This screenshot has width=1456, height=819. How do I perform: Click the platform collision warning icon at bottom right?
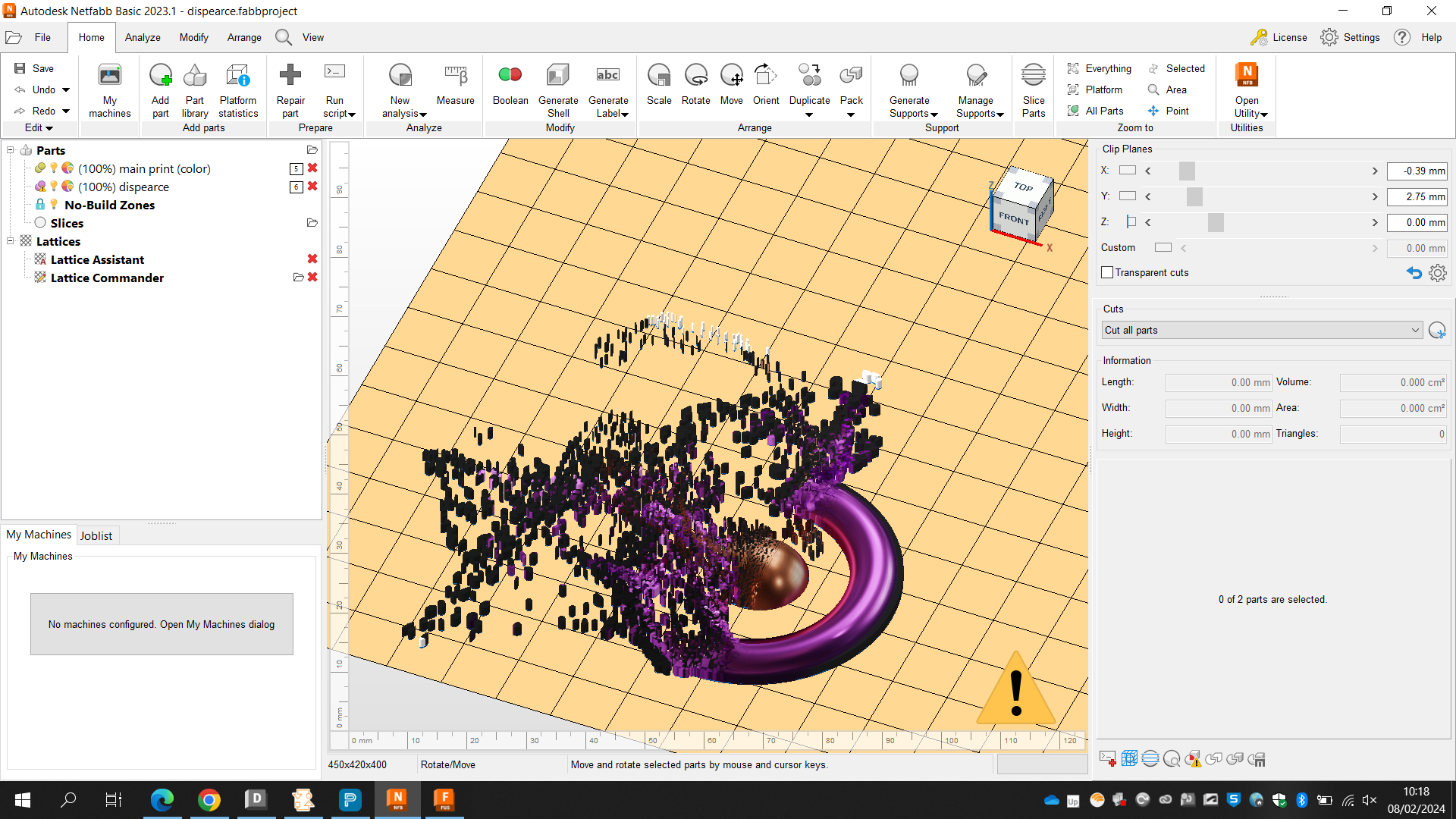click(x=1193, y=759)
